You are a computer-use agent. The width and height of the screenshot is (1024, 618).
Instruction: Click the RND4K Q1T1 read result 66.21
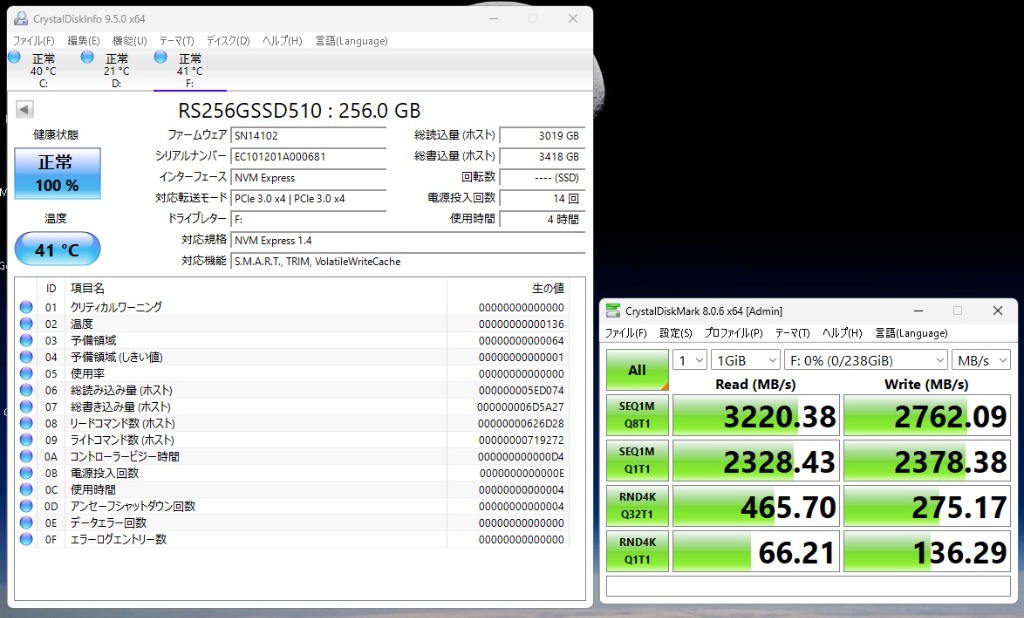756,551
